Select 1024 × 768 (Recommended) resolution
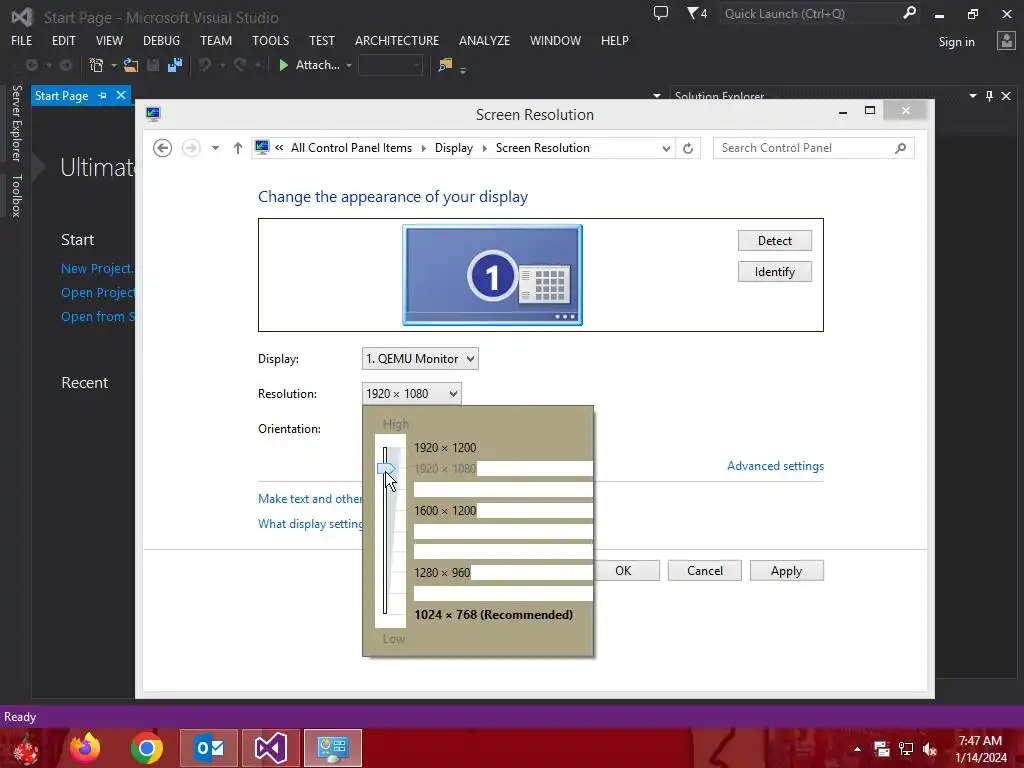1024x768 pixels. coord(493,615)
